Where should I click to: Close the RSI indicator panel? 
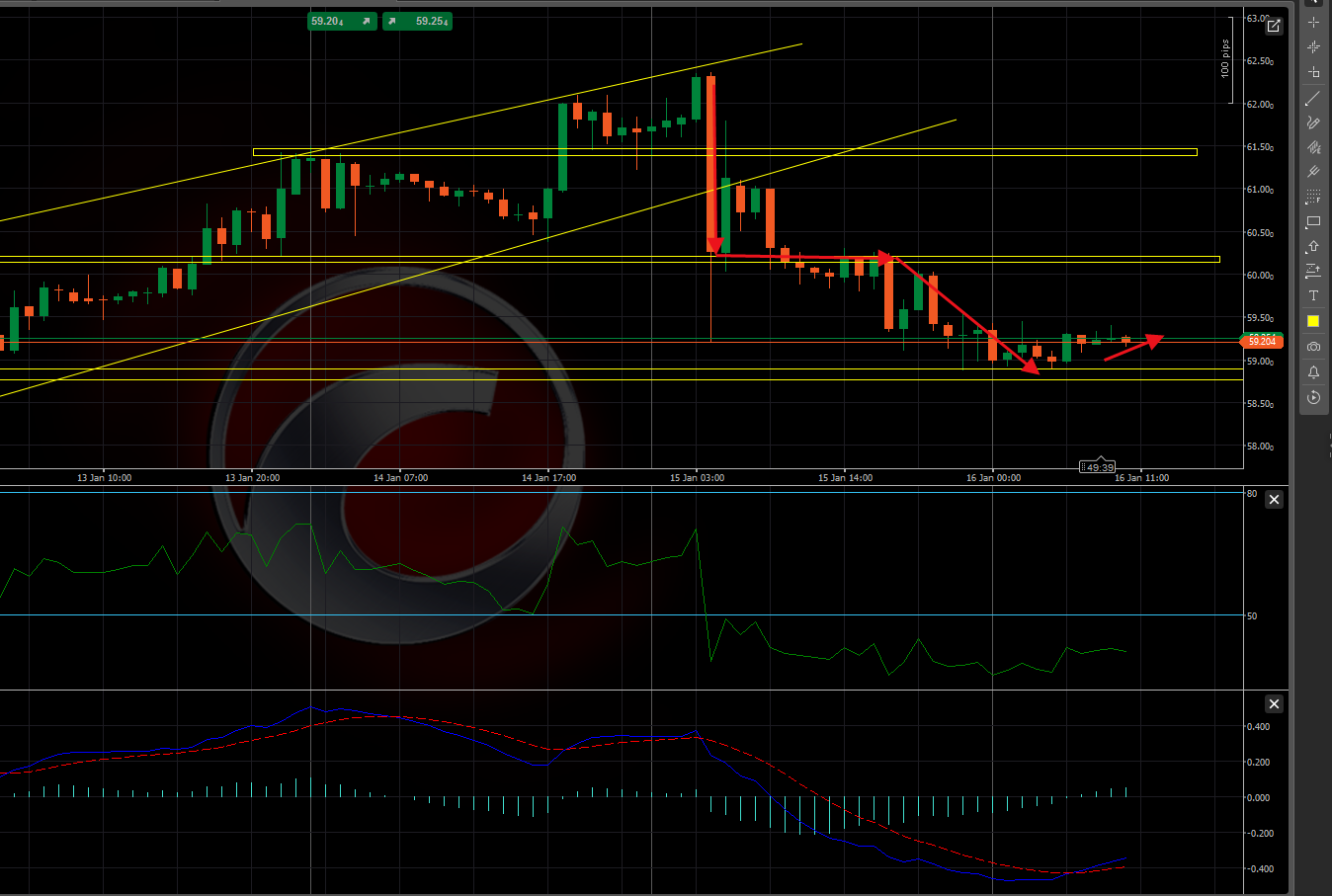pos(1274,500)
